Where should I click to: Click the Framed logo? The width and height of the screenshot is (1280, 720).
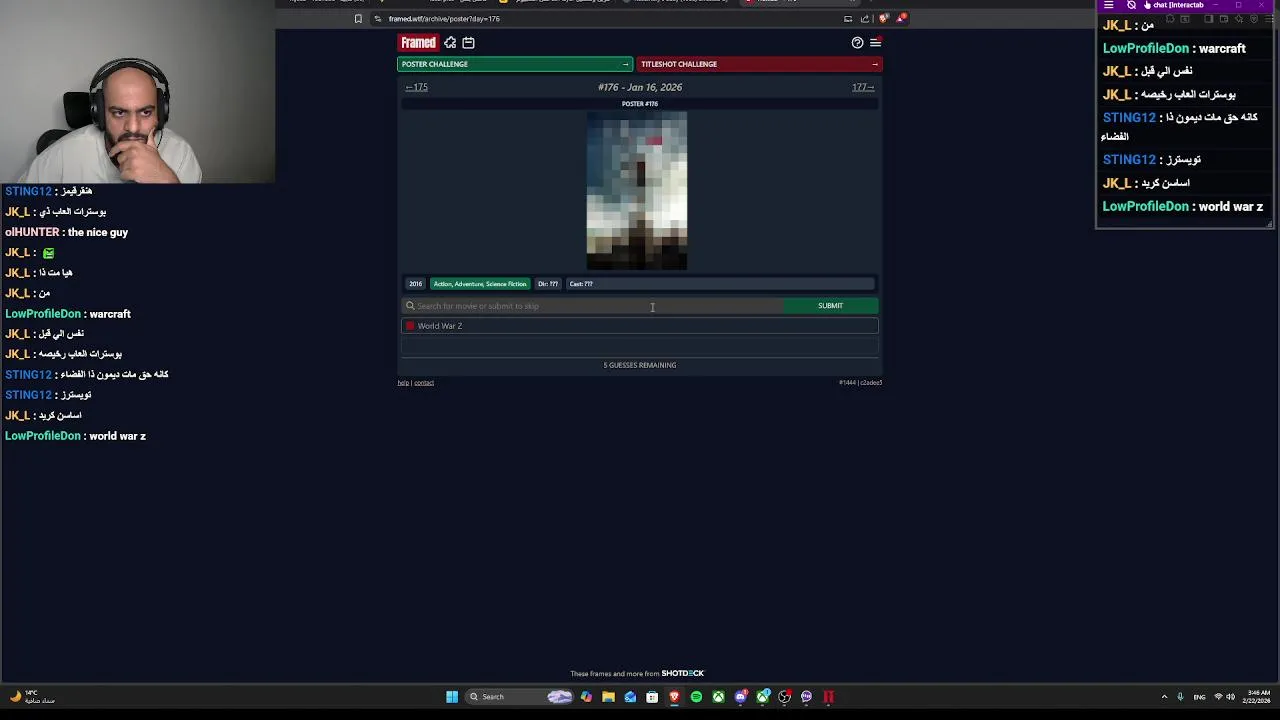click(418, 42)
